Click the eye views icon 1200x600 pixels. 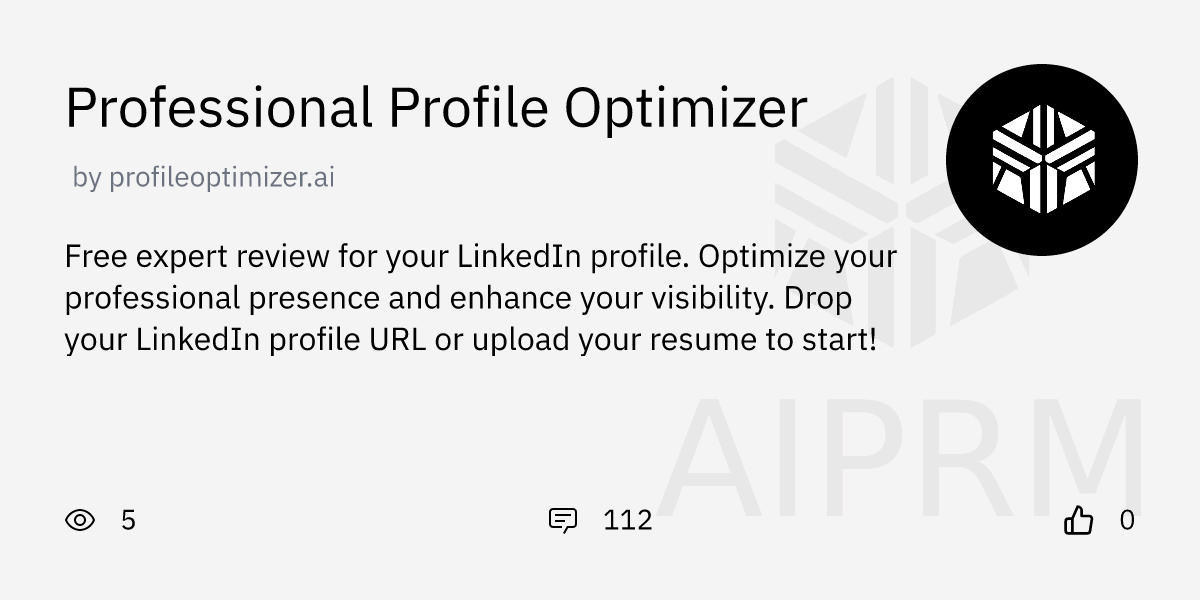click(80, 520)
